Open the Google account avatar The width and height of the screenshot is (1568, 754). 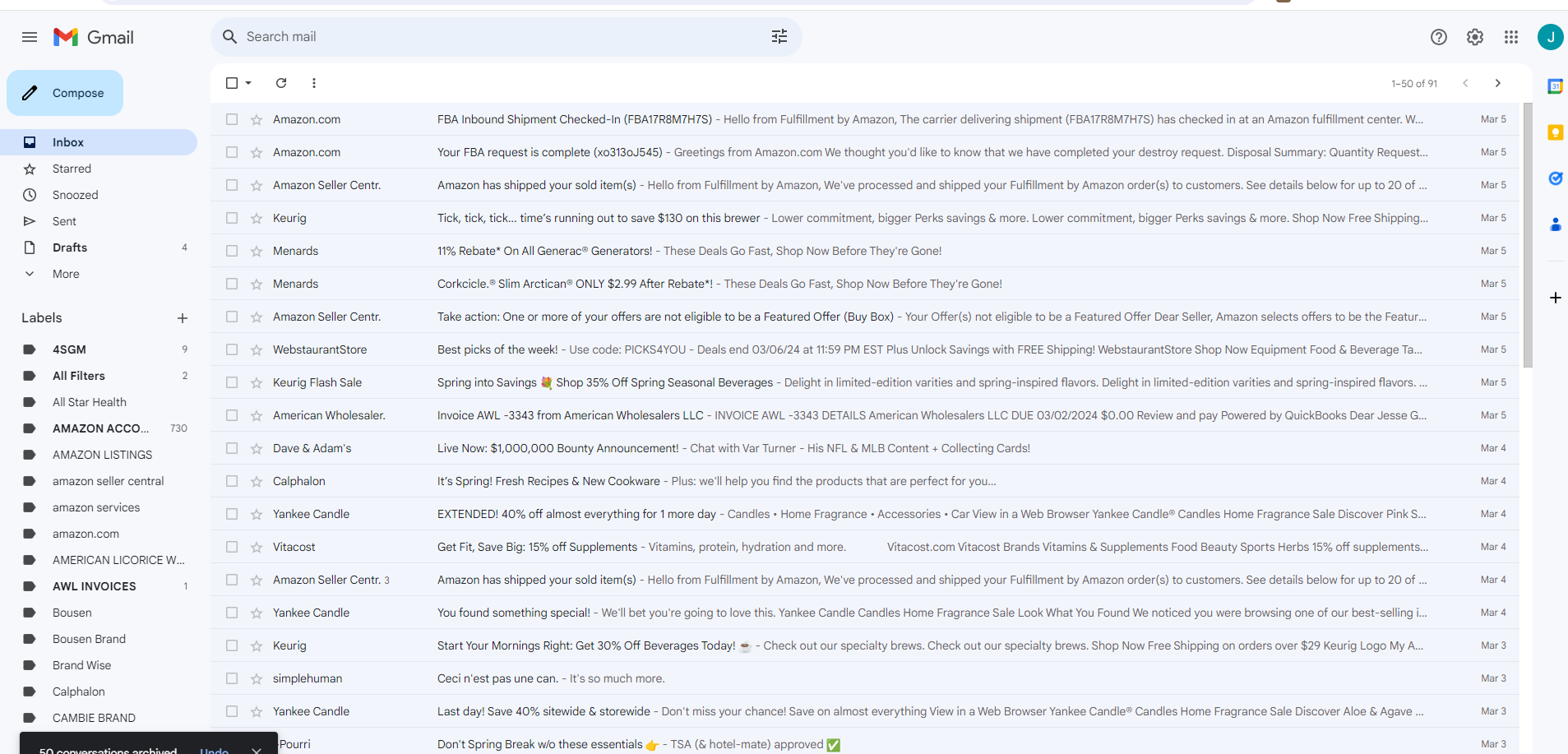click(1550, 37)
